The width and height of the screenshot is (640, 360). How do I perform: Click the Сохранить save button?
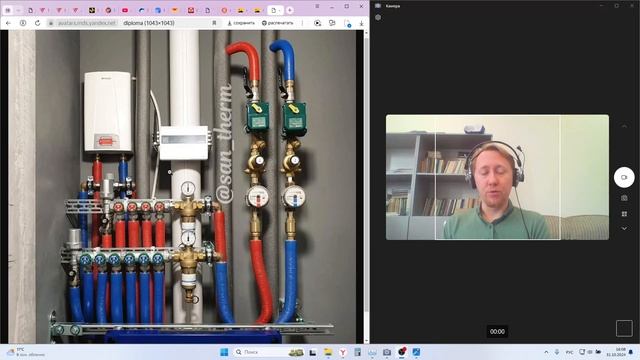pos(241,23)
